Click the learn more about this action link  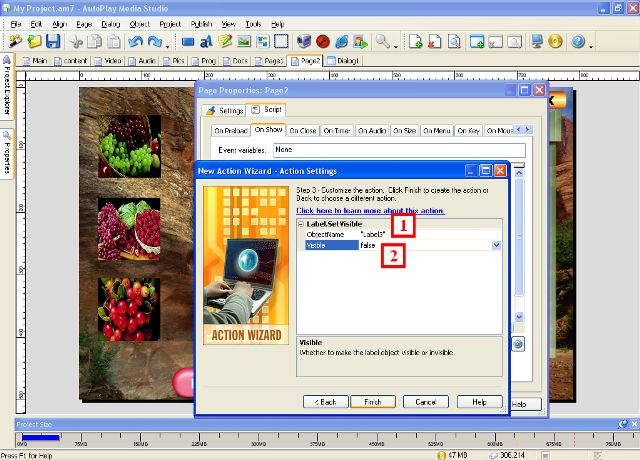coord(355,211)
